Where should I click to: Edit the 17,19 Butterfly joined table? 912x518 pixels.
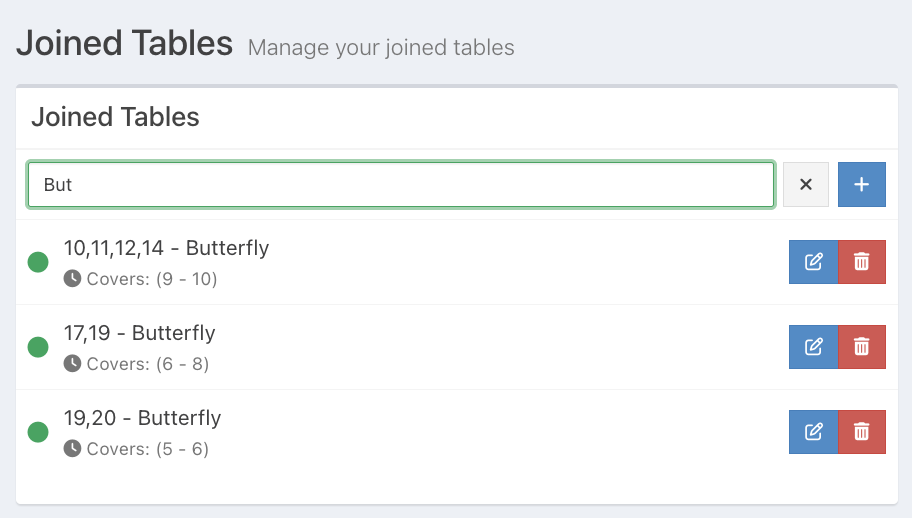813,347
